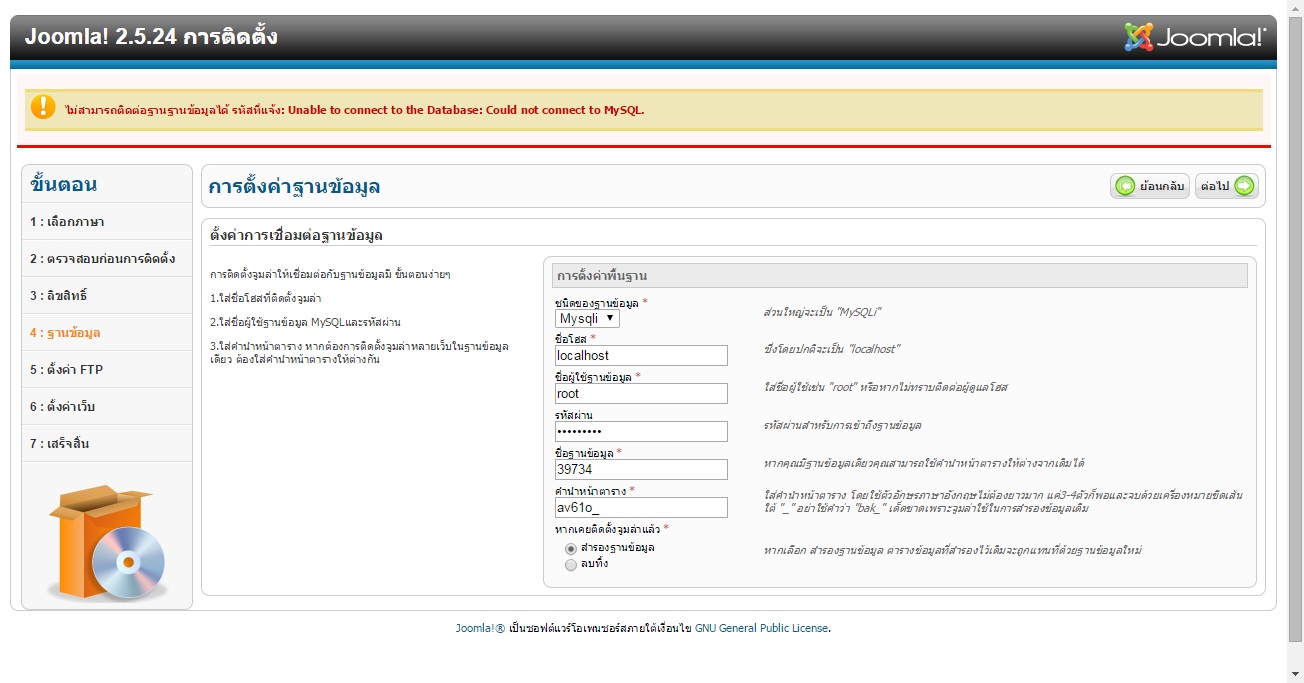
Task: Select the สำรองฐานข้อมูล radio option
Action: coord(571,548)
